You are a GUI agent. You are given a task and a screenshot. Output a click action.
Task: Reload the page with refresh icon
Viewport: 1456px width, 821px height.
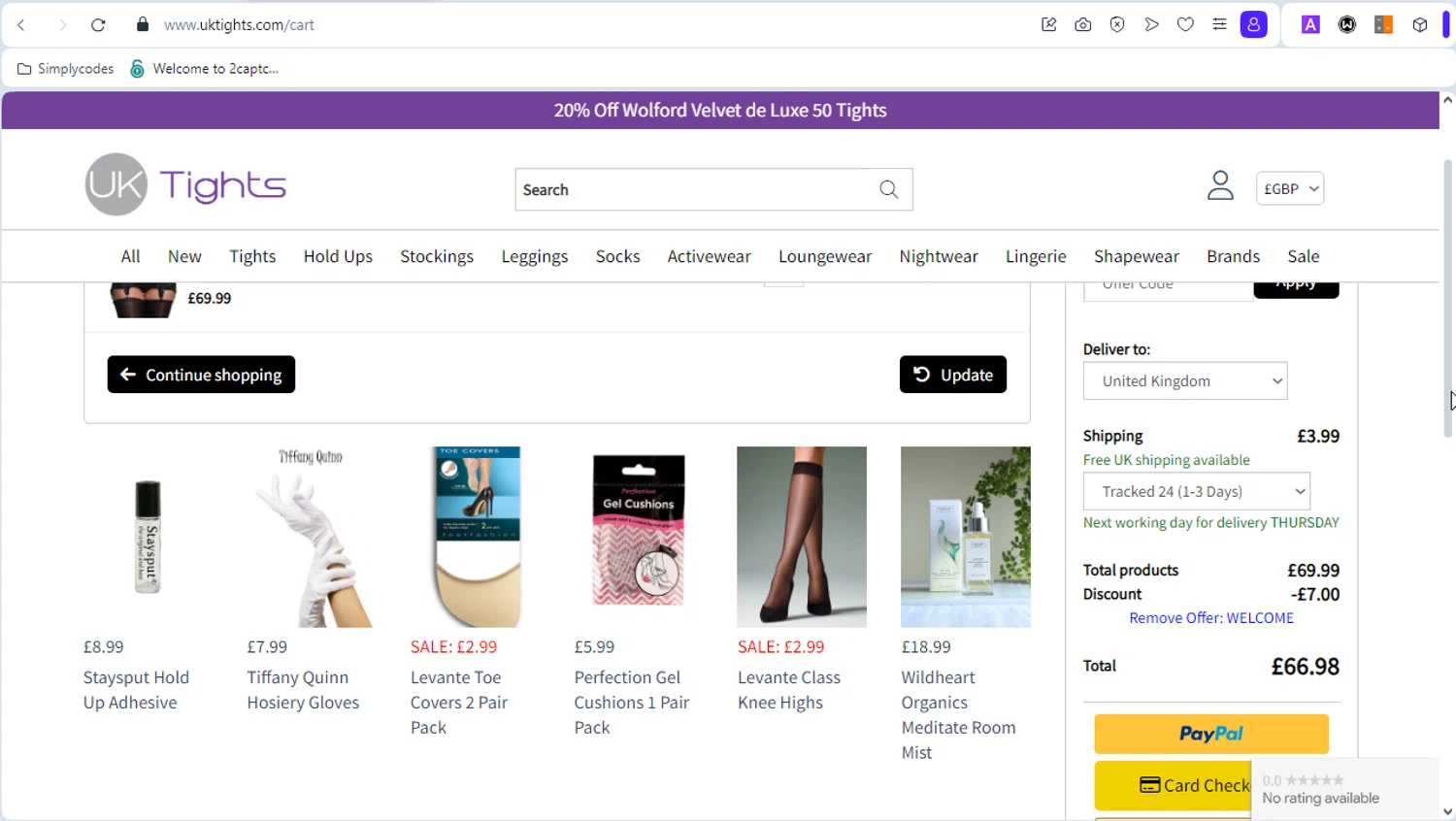(x=98, y=25)
